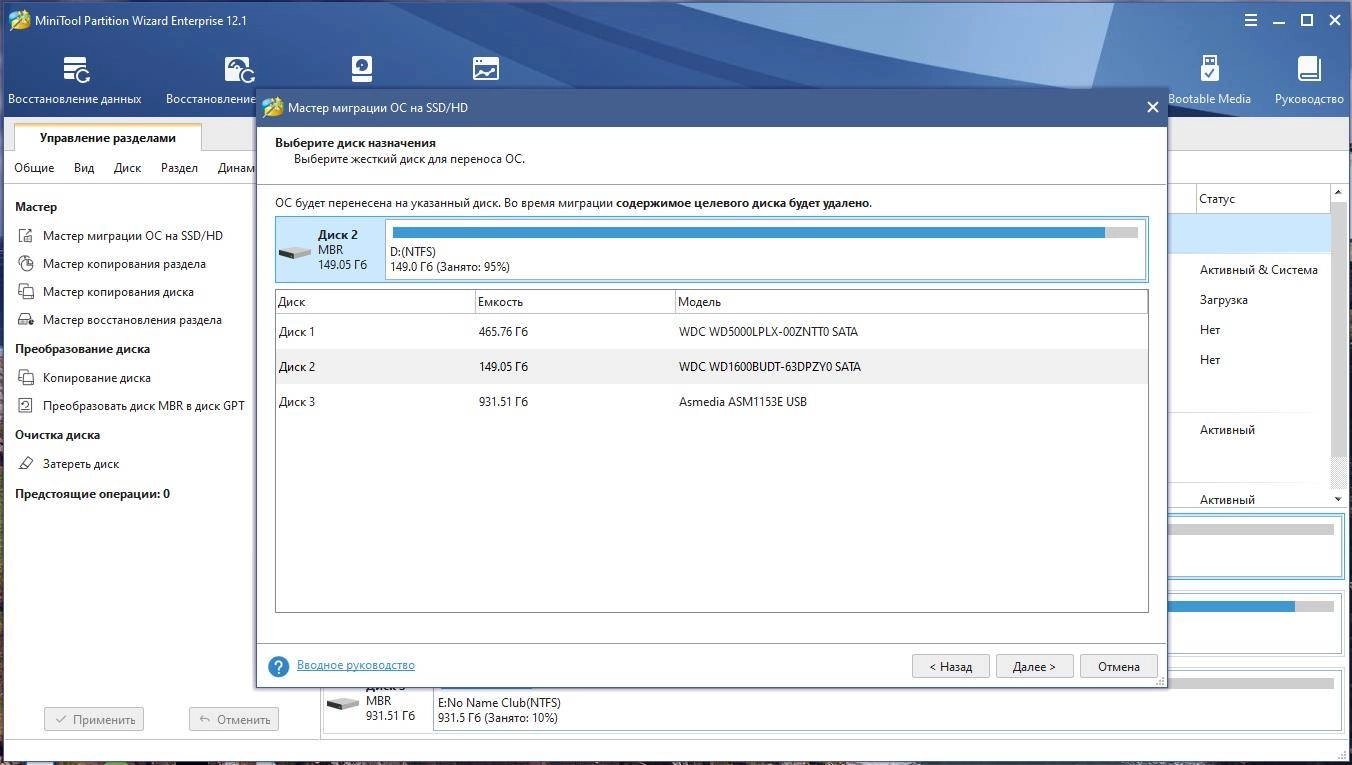
Task: Click the Назад button
Action: click(x=950, y=666)
